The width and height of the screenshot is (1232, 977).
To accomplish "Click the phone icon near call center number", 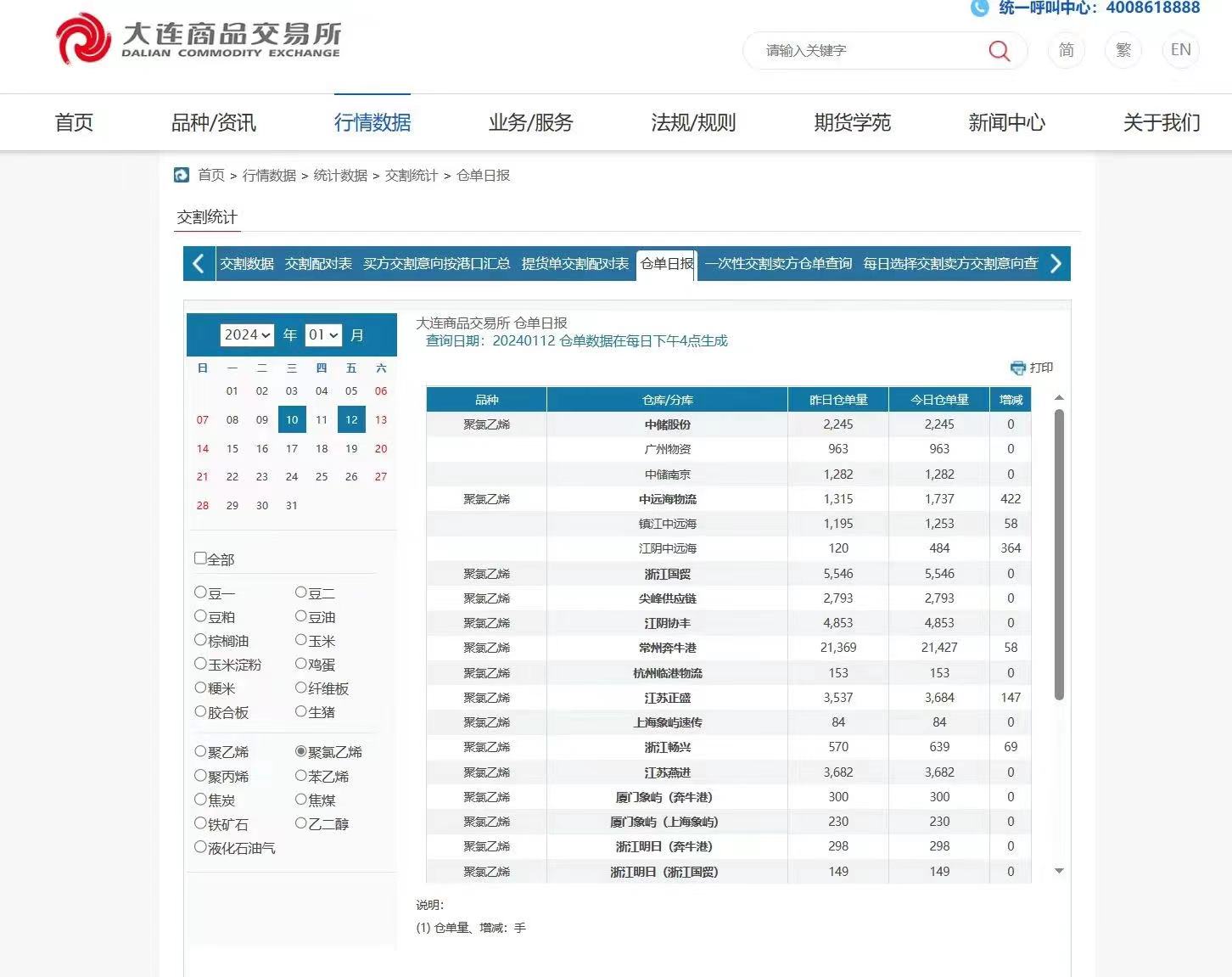I will pyautogui.click(x=980, y=8).
